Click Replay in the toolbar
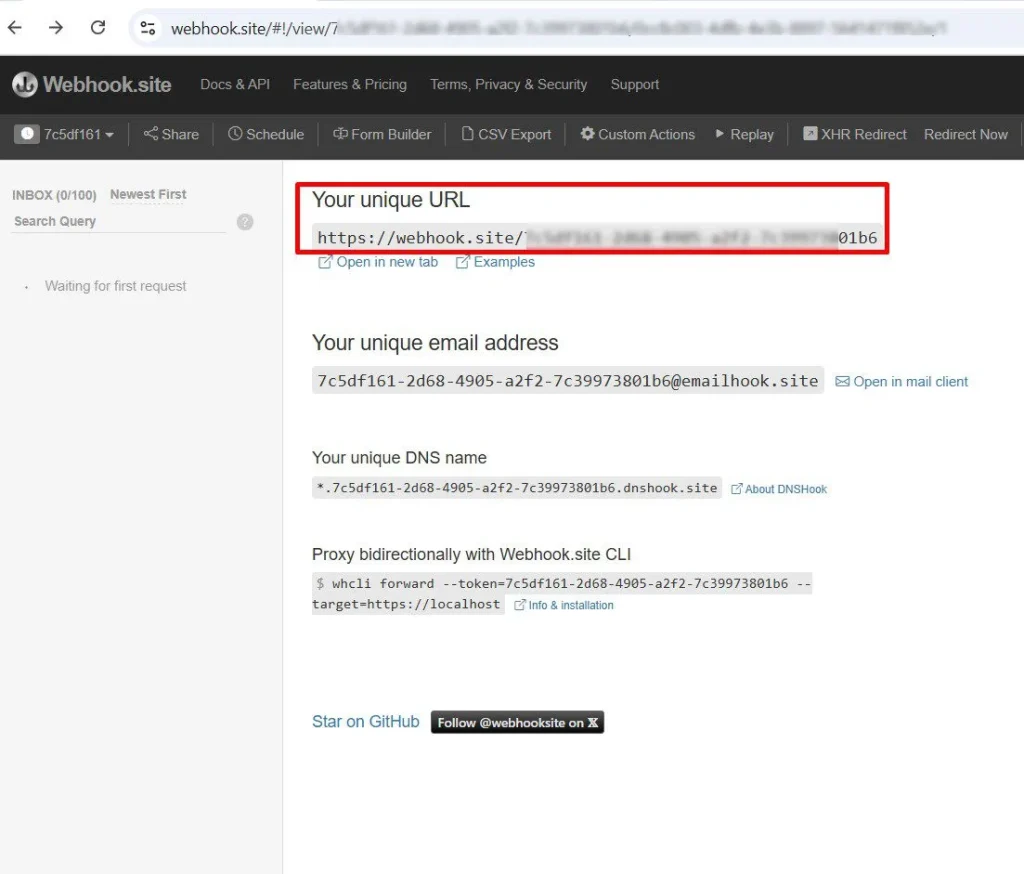The height and width of the screenshot is (874, 1024). (x=744, y=135)
